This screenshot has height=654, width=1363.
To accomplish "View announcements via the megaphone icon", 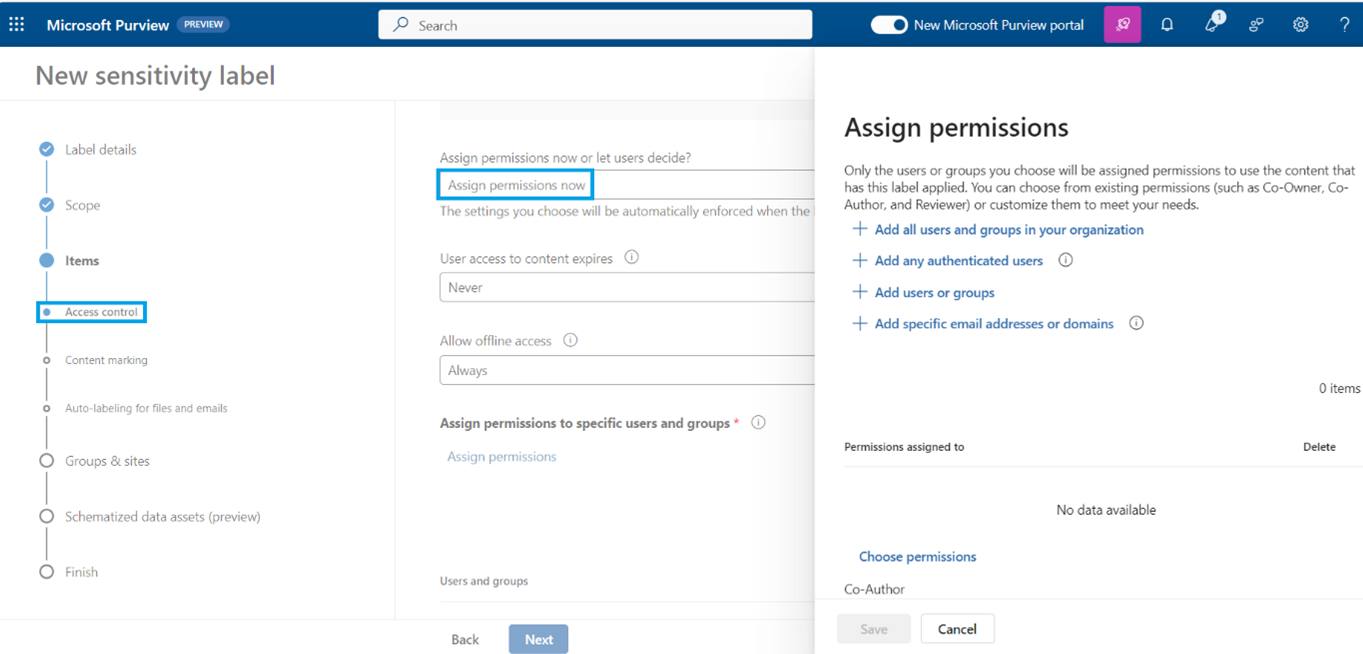I will [x=1210, y=24].
